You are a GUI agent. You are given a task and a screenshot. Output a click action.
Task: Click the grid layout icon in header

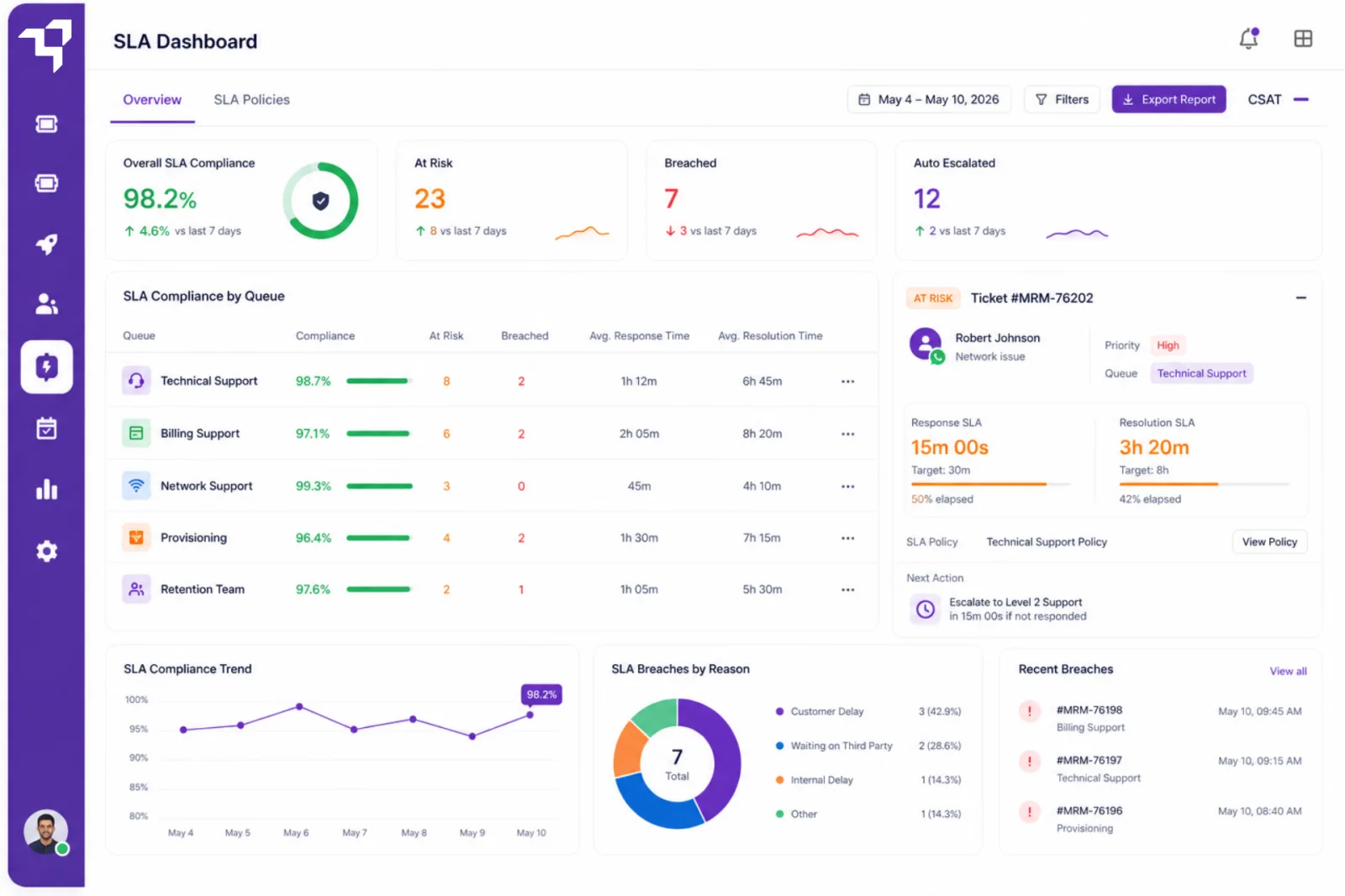(1303, 39)
